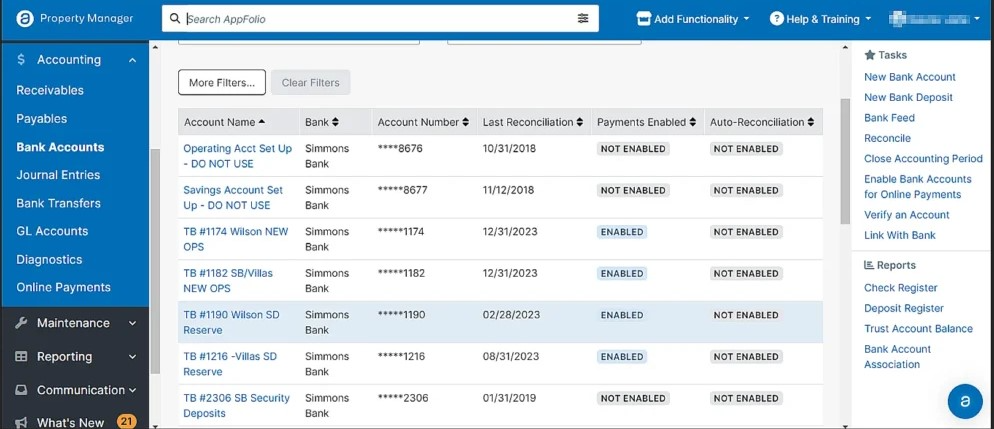Image resolution: width=994 pixels, height=429 pixels.
Task: Open the AppFolio chat assistant bubble
Action: click(x=965, y=400)
